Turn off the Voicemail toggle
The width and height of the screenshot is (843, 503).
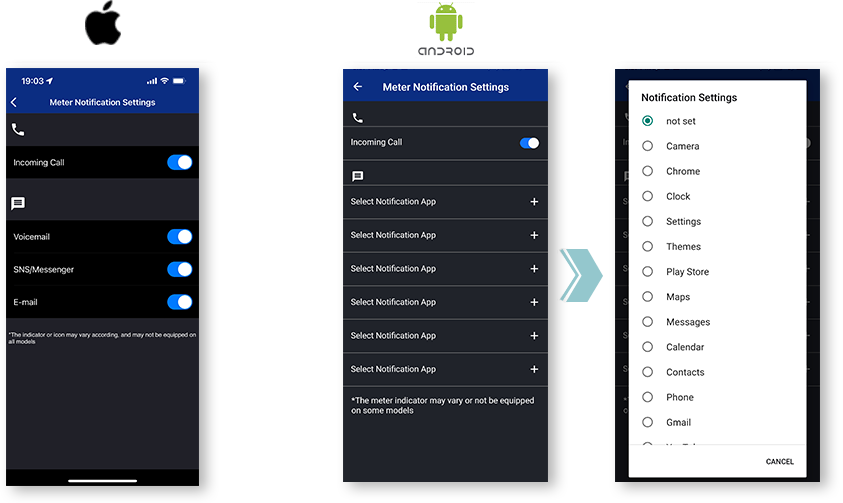179,237
